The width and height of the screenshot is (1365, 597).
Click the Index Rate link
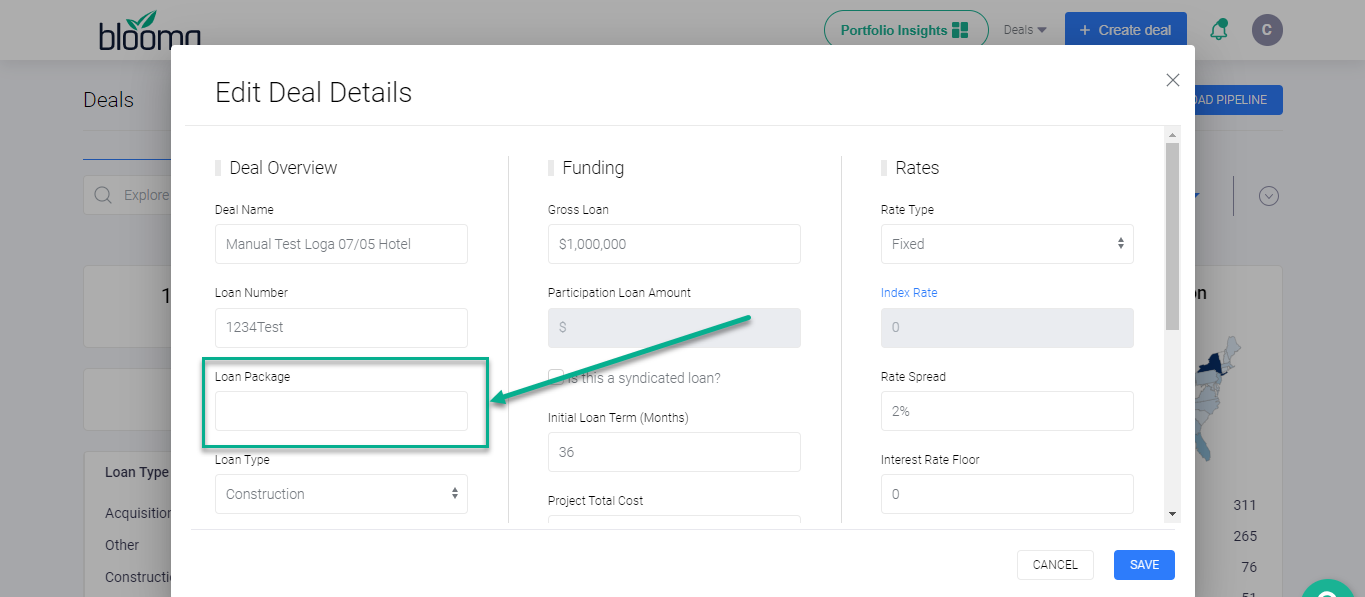pos(909,293)
